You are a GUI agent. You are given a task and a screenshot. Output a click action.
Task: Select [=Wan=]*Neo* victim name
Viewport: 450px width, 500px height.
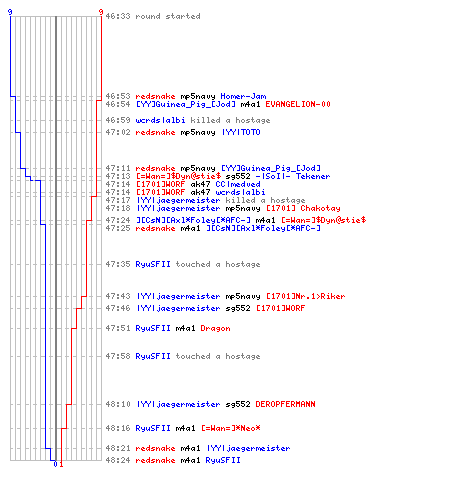(231, 428)
